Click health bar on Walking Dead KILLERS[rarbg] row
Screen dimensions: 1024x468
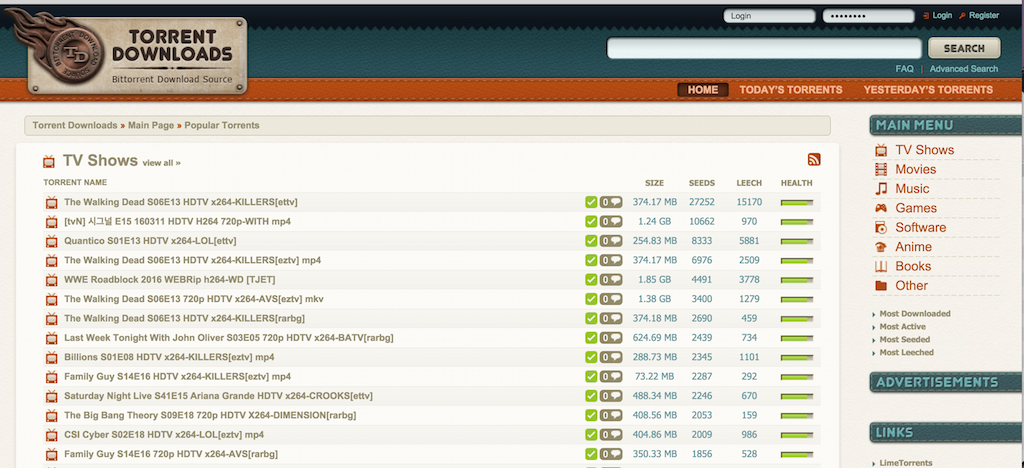[797, 319]
